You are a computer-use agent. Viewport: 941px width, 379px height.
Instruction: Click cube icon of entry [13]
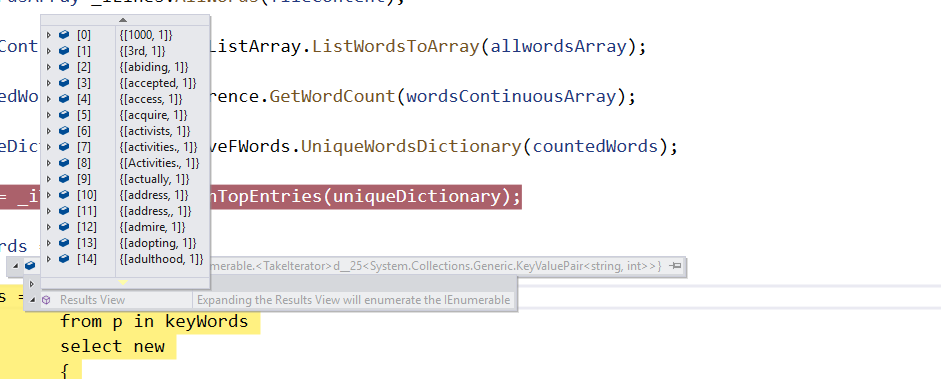(x=64, y=243)
